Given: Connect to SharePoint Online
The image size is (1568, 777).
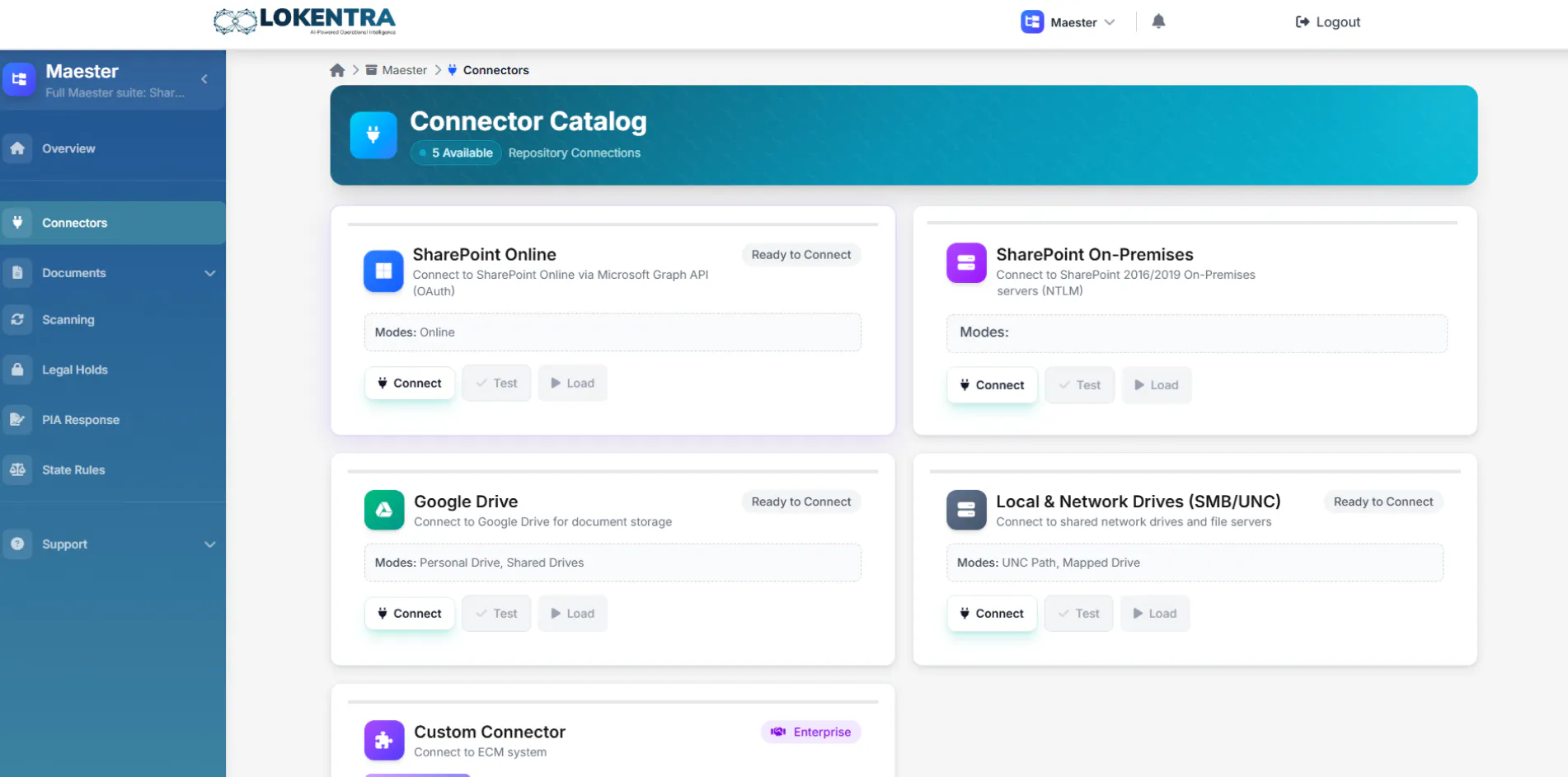Looking at the screenshot, I should coord(410,383).
